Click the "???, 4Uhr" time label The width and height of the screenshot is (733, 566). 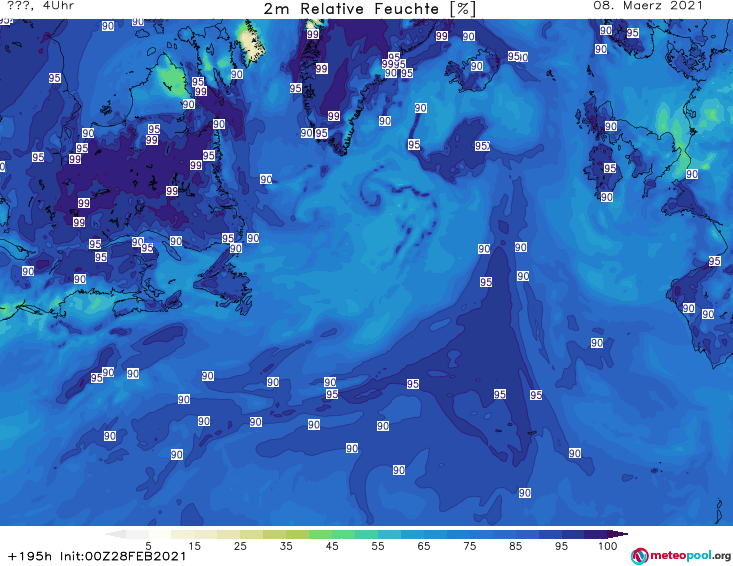[41, 6]
